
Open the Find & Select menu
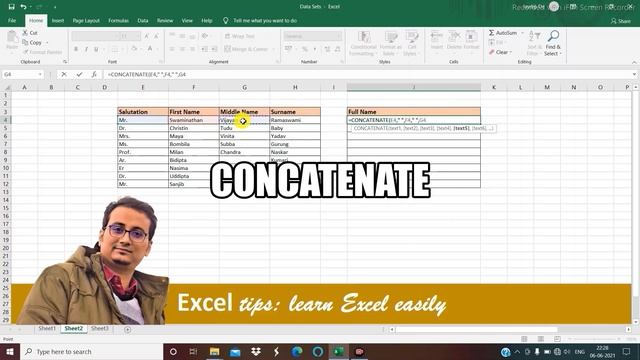(553, 43)
